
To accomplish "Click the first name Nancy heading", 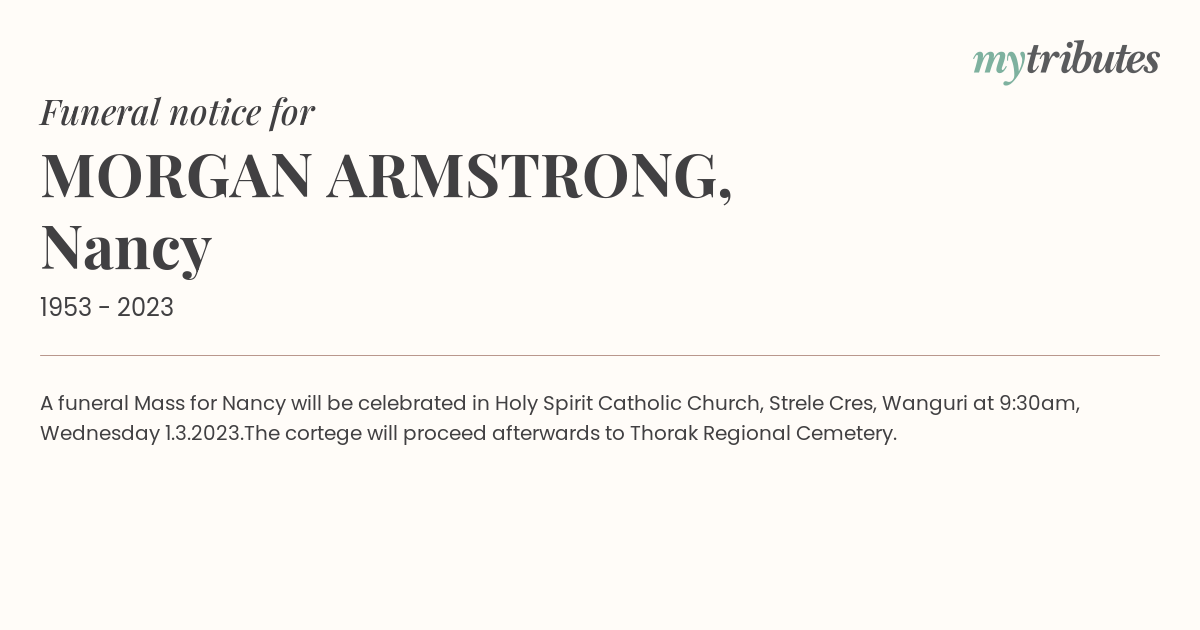I will point(126,247).
